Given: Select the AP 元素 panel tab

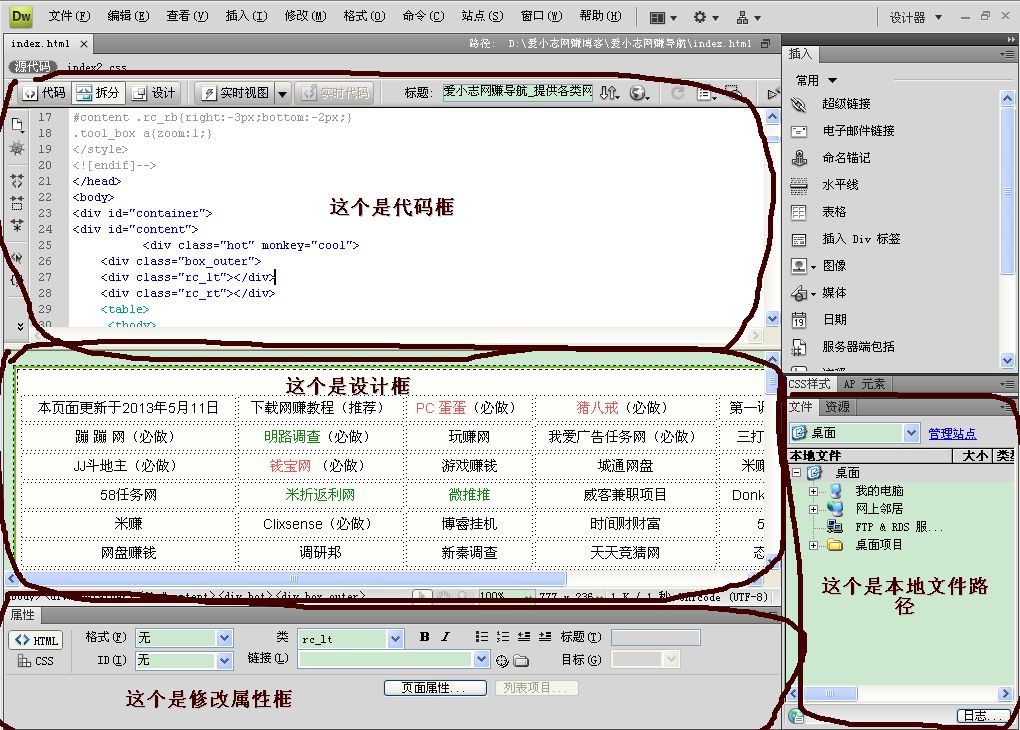Looking at the screenshot, I should point(864,384).
